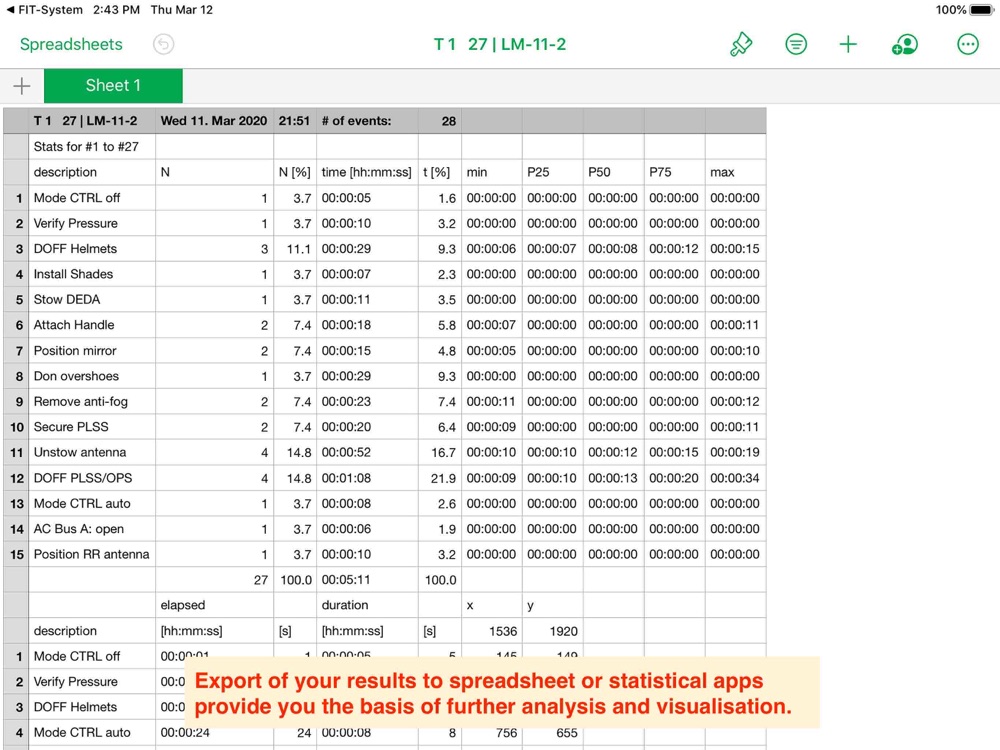Select the 'Install Shades' cell
This screenshot has width=1000, height=750.
[x=92, y=274]
